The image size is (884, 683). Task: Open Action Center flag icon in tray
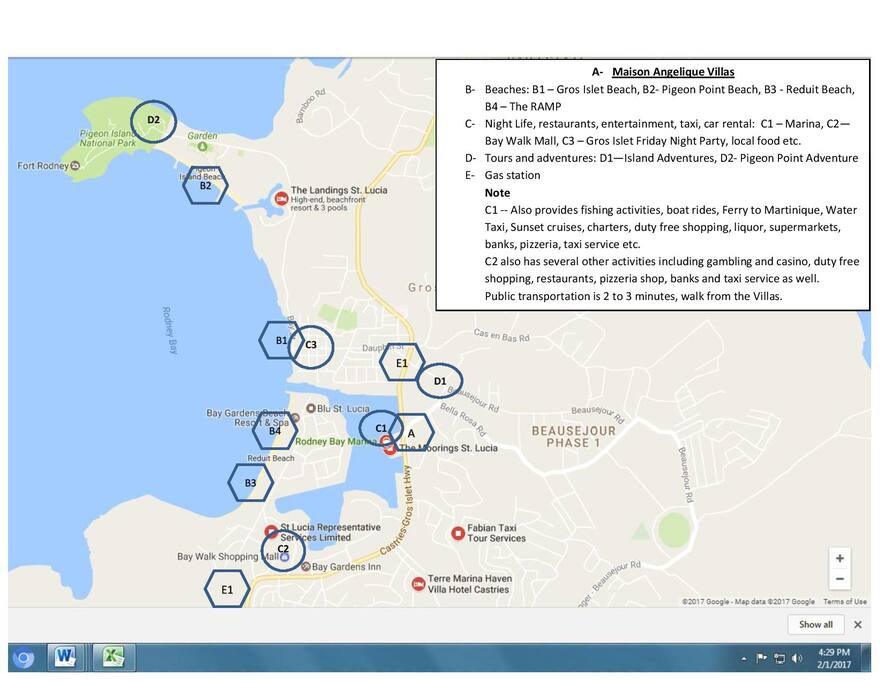point(761,658)
